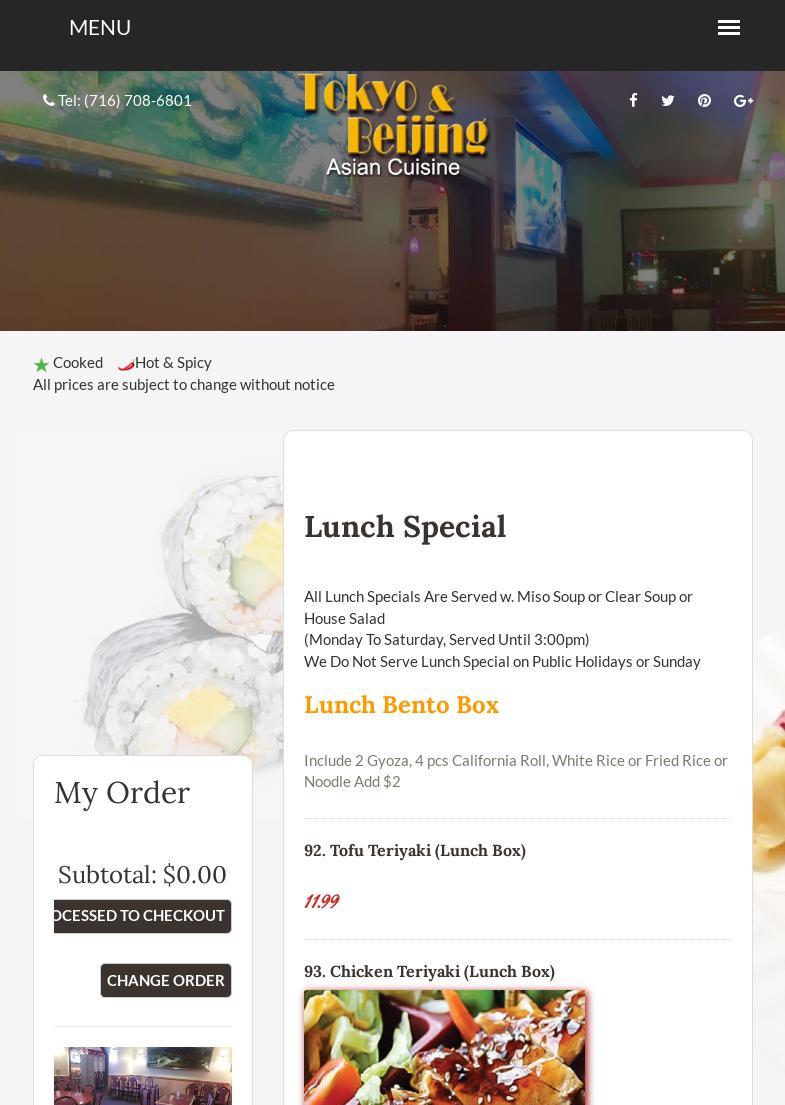Select 92. Tofu Teriyaki (Lunch Box)
The height and width of the screenshot is (1105, 785).
pyautogui.click(x=415, y=851)
